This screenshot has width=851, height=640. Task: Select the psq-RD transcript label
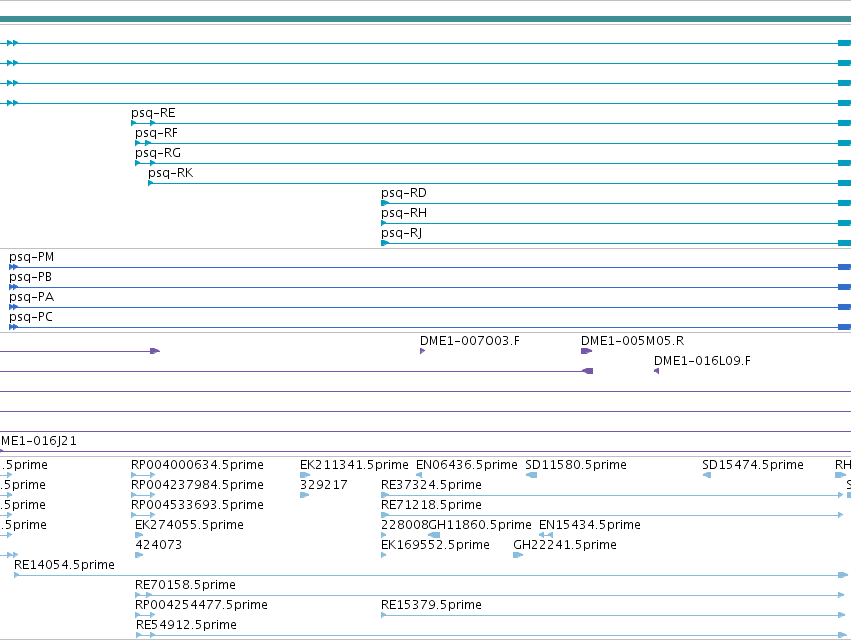pos(404,193)
